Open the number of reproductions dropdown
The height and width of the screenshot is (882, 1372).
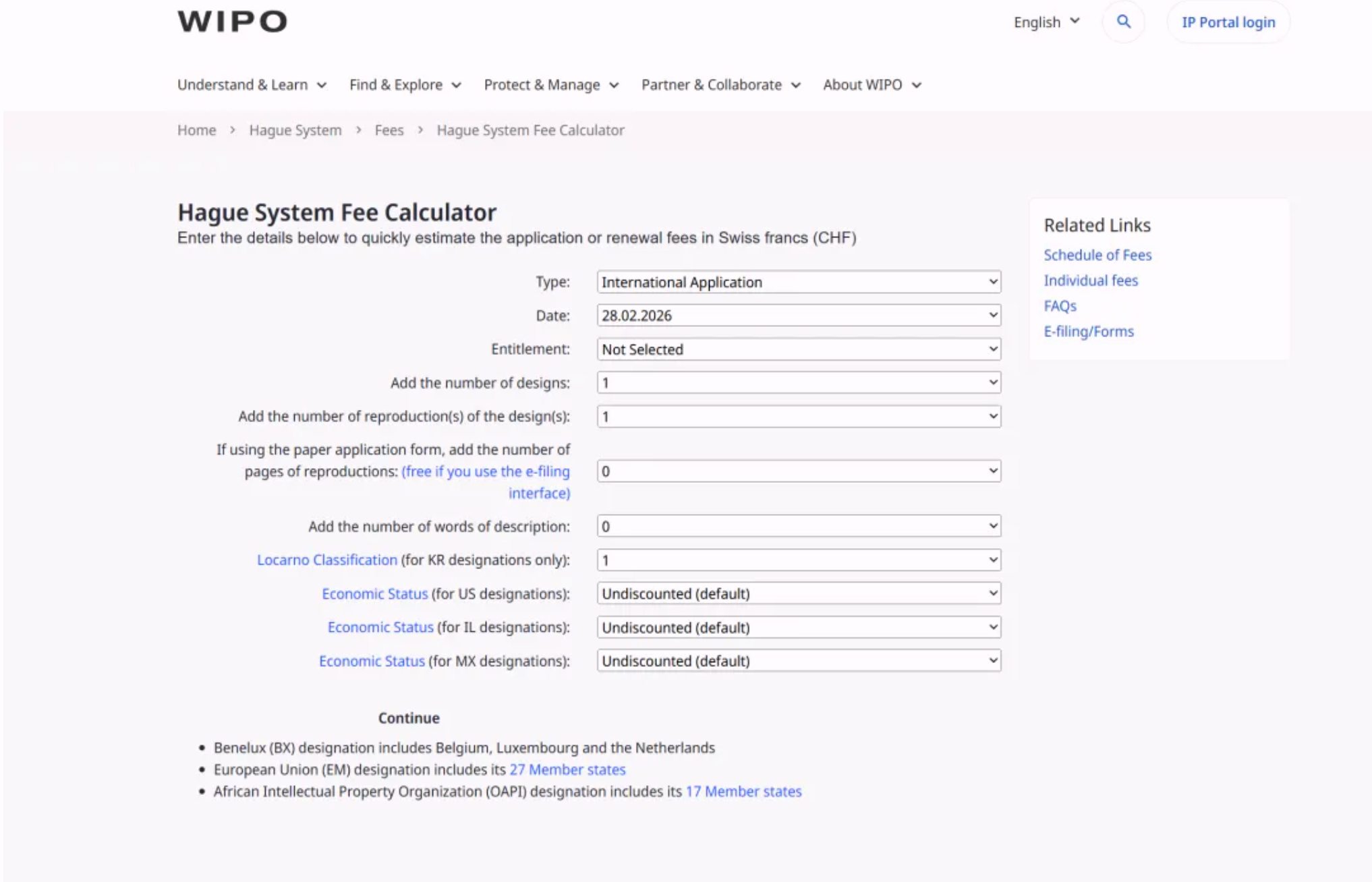click(x=799, y=417)
